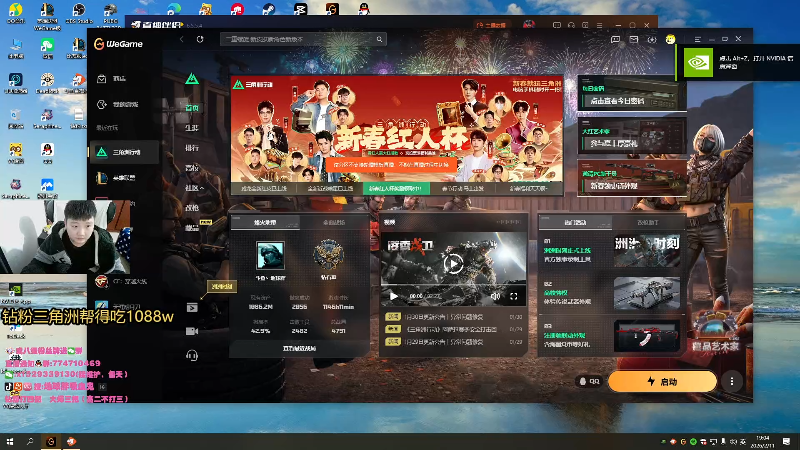This screenshot has width=800, height=450.
Task: Select Delta Force triangle game in sidebar
Action: pos(124,152)
